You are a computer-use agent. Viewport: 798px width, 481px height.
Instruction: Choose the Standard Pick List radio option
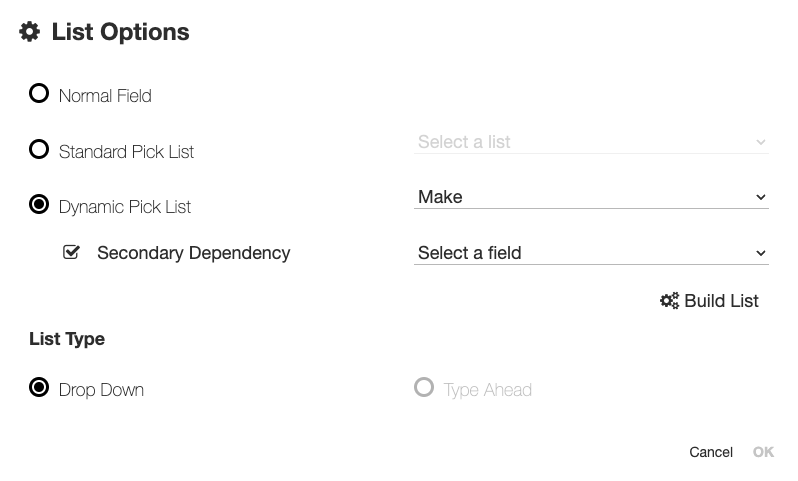39,150
